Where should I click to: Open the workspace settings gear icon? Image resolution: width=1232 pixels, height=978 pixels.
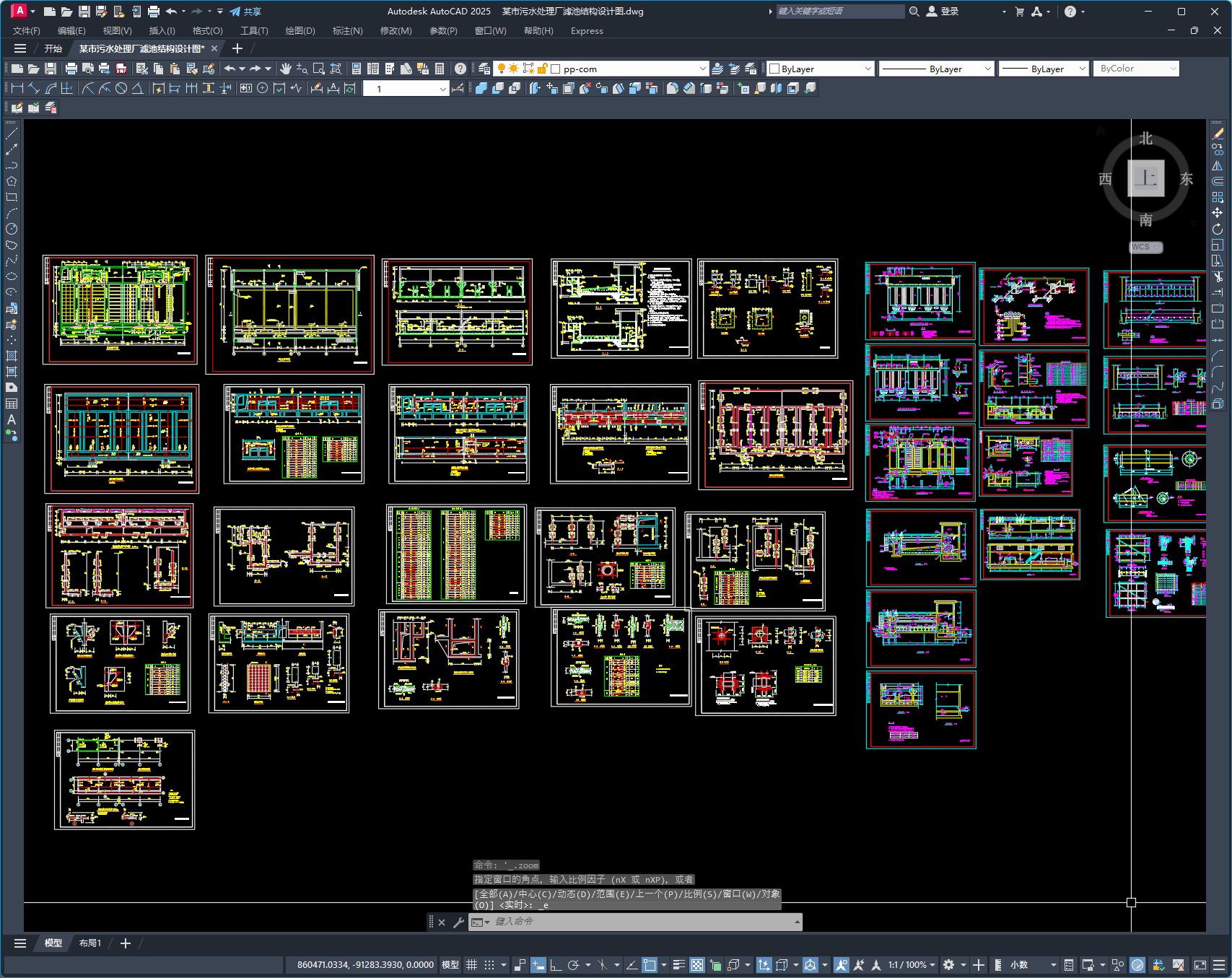(x=948, y=964)
